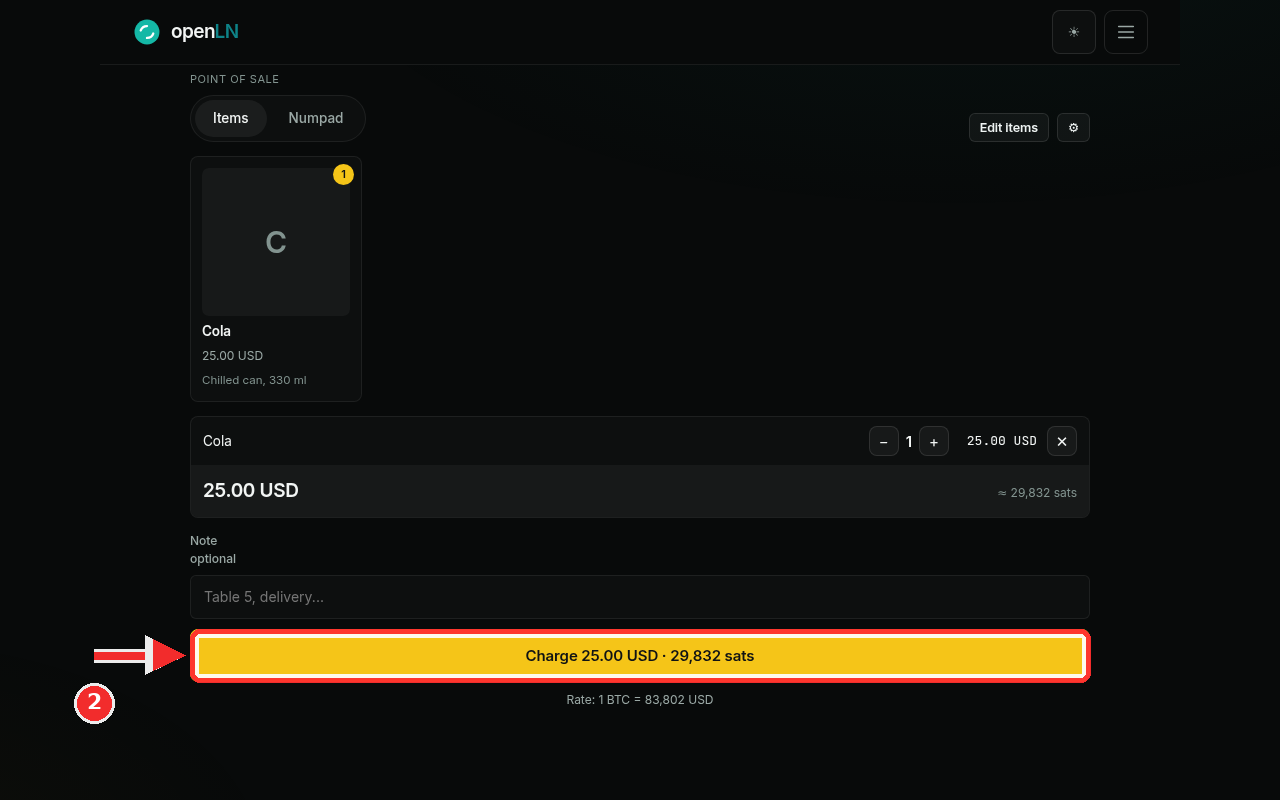Click the POINT OF SALE heading
The image size is (1280, 800).
point(235,79)
